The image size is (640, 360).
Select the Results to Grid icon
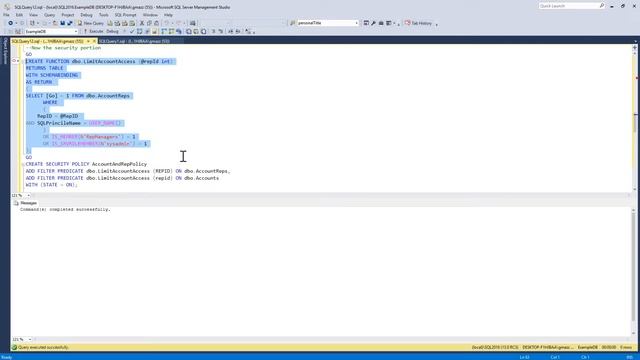pos(196,31)
